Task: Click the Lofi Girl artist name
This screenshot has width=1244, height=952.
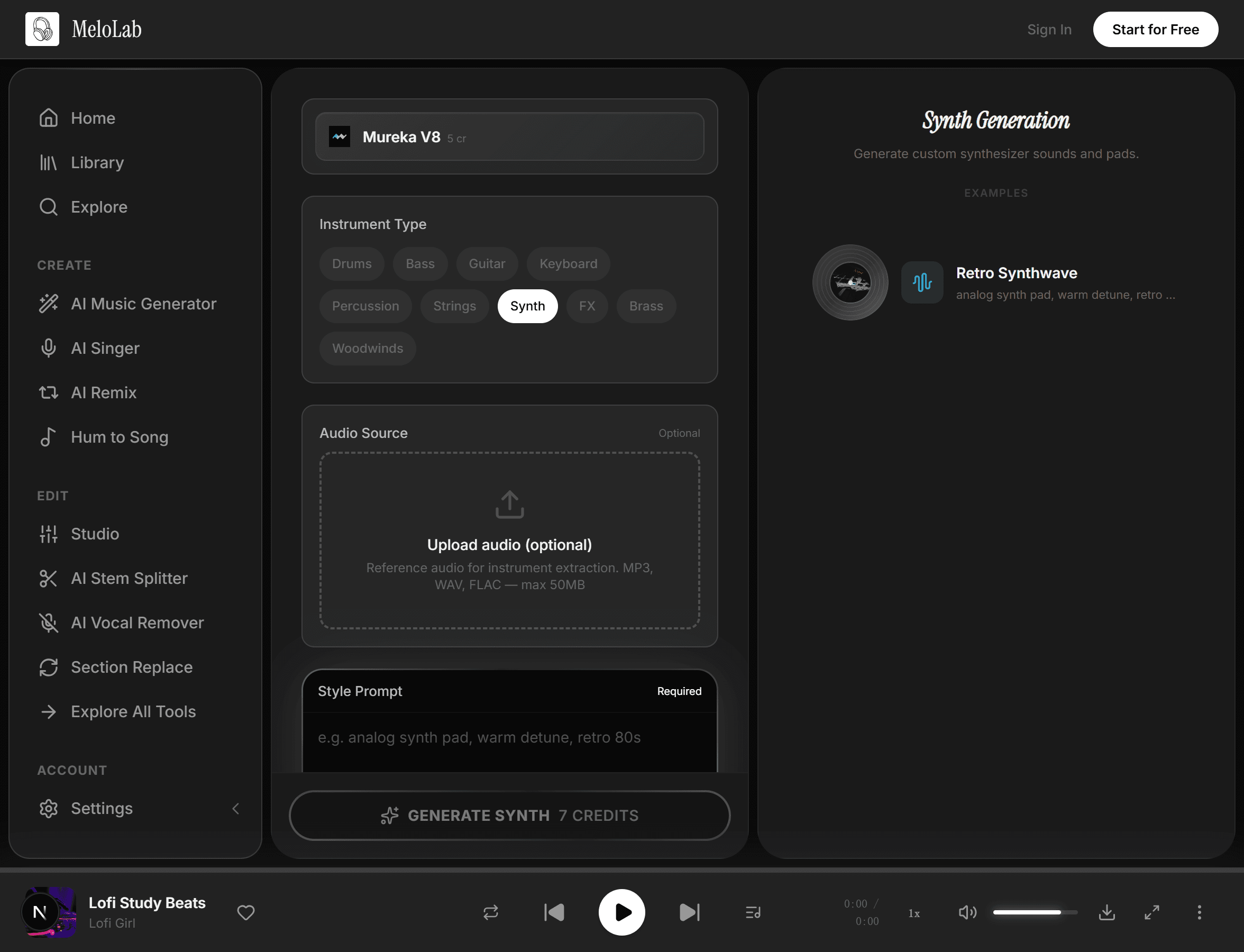Action: coord(112,923)
